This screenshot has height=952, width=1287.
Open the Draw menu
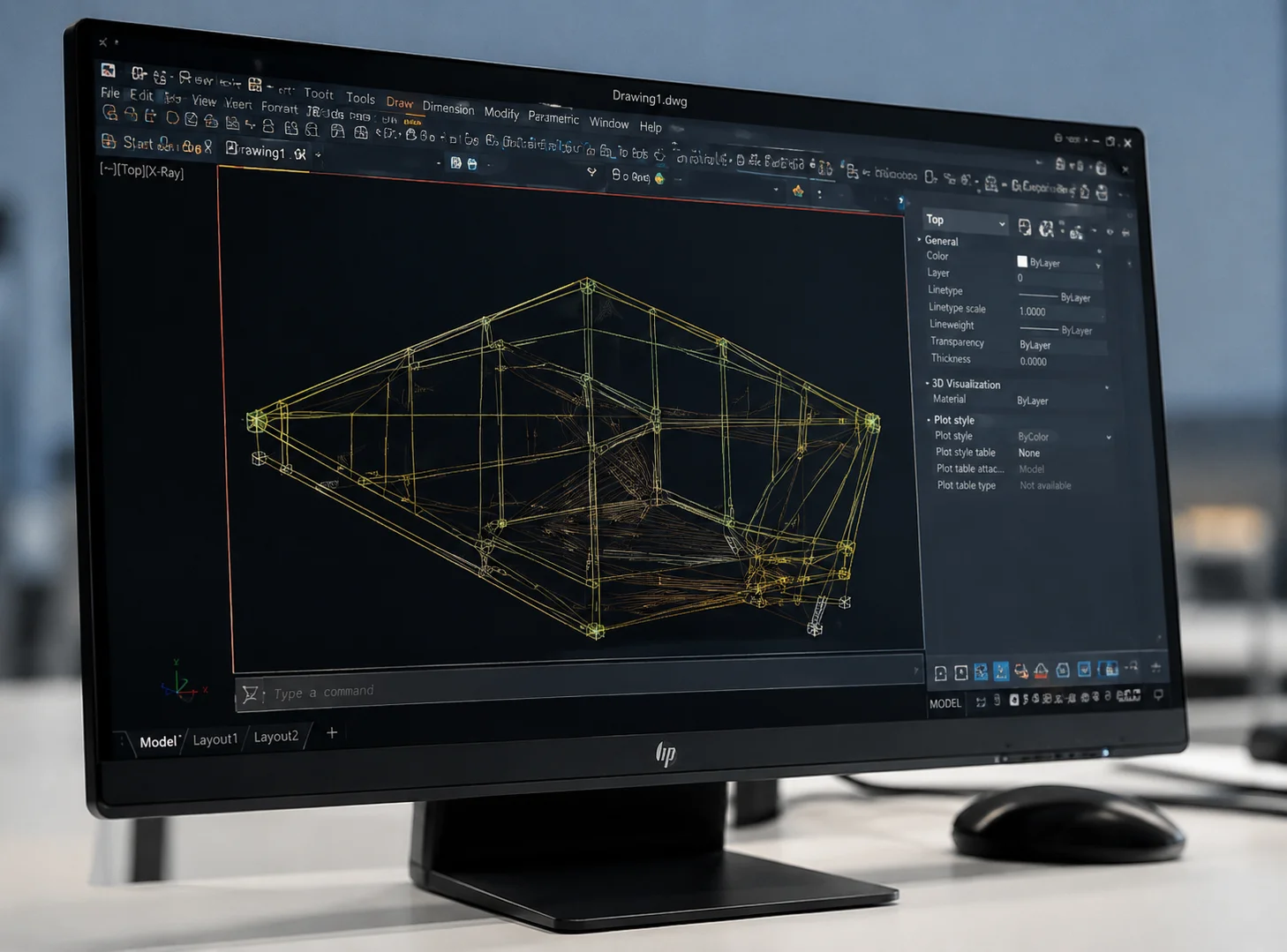pyautogui.click(x=399, y=102)
